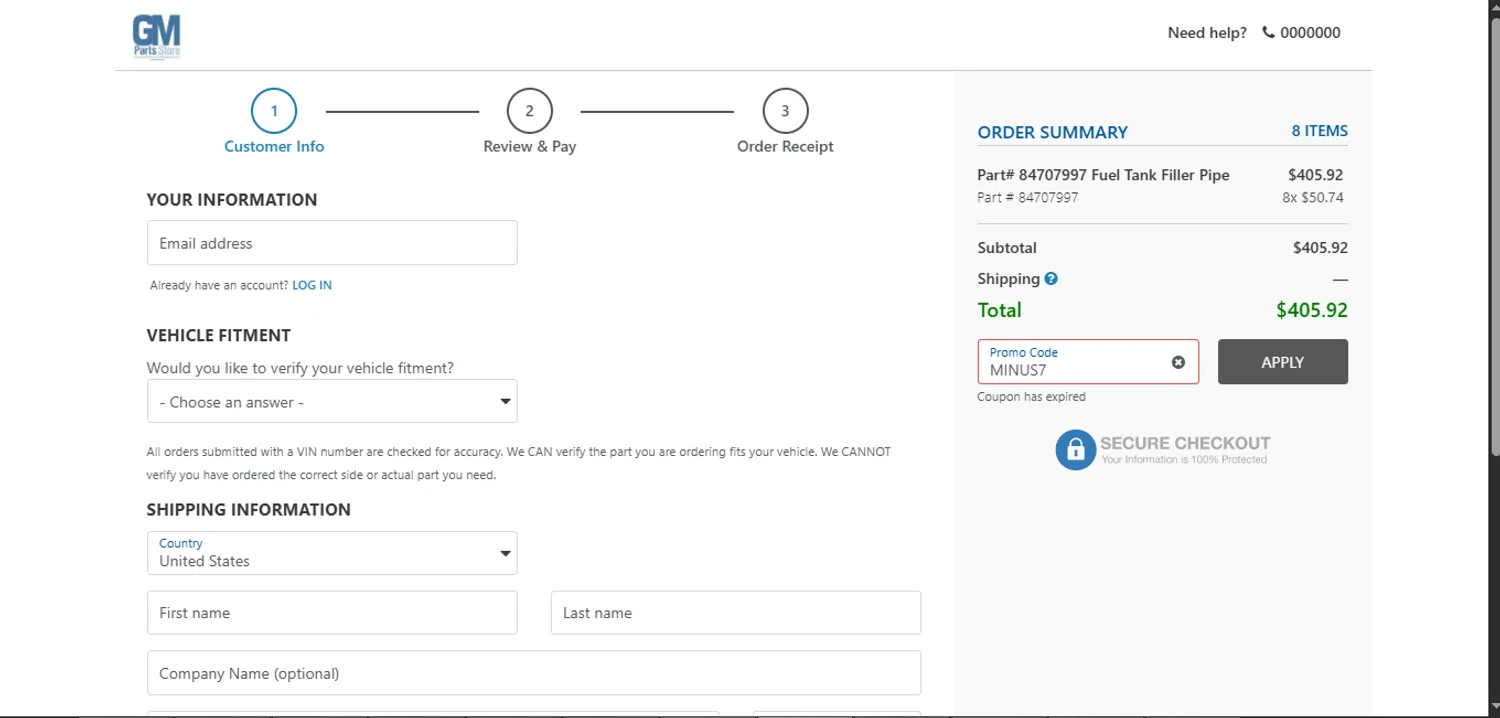Screen dimensions: 1500x718
Task: Open the vehicle fitment 'Choose an answer' dropdown
Action: pos(332,401)
